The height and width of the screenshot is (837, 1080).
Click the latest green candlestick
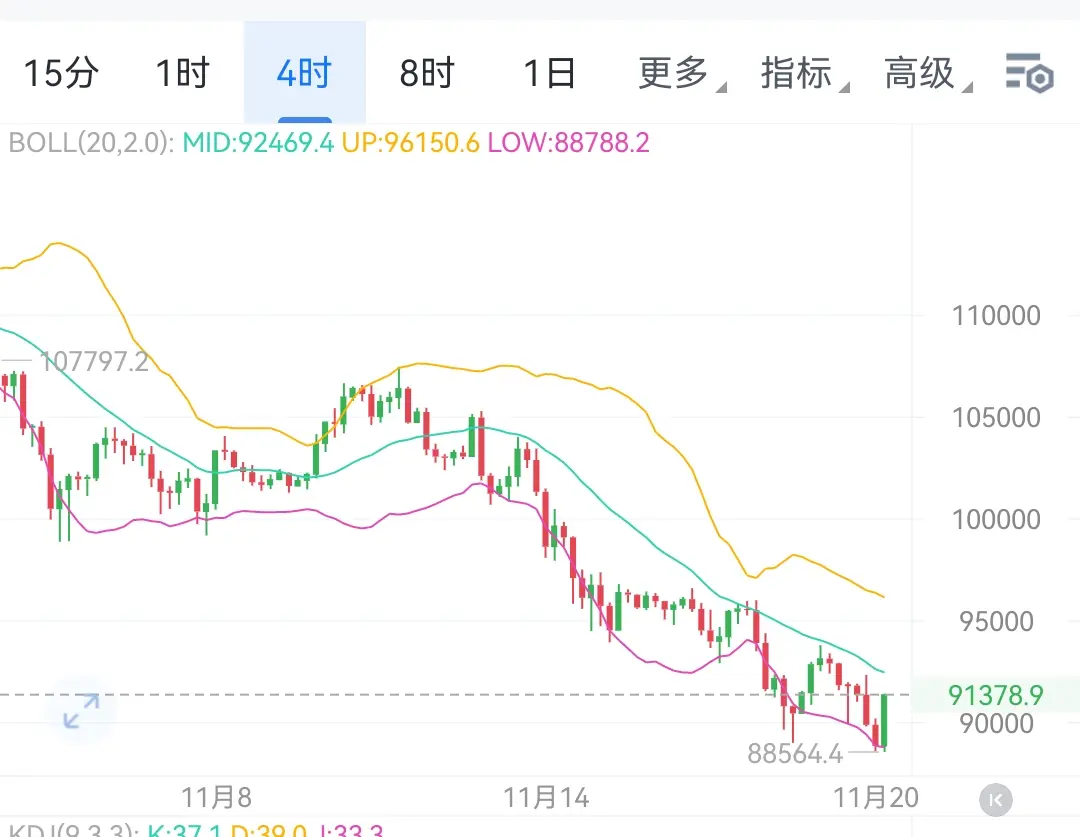(884, 721)
